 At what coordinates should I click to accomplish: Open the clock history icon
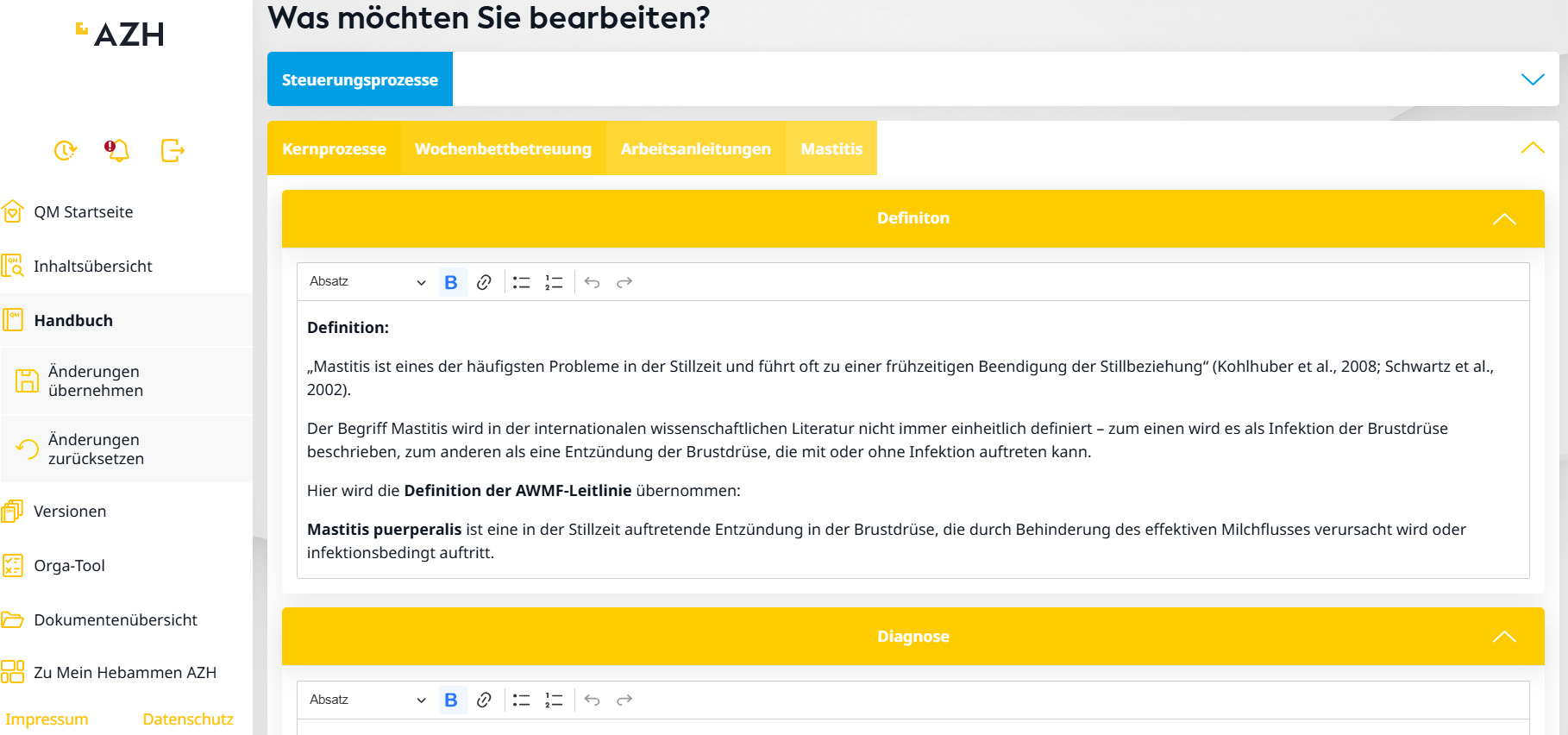pyautogui.click(x=66, y=151)
